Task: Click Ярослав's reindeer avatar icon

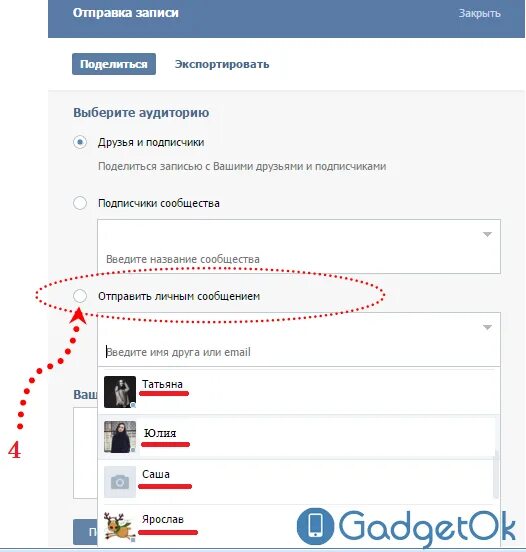Action: (x=120, y=528)
